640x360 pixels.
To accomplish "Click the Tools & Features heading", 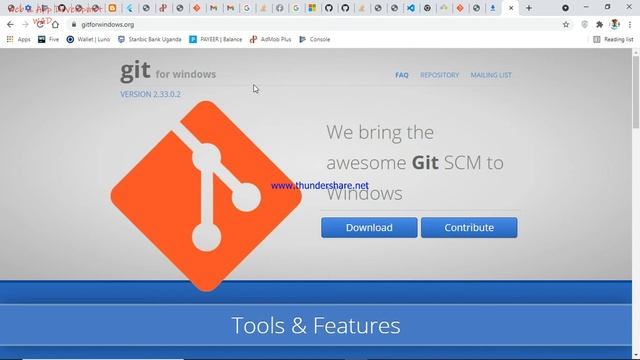I will tap(316, 325).
